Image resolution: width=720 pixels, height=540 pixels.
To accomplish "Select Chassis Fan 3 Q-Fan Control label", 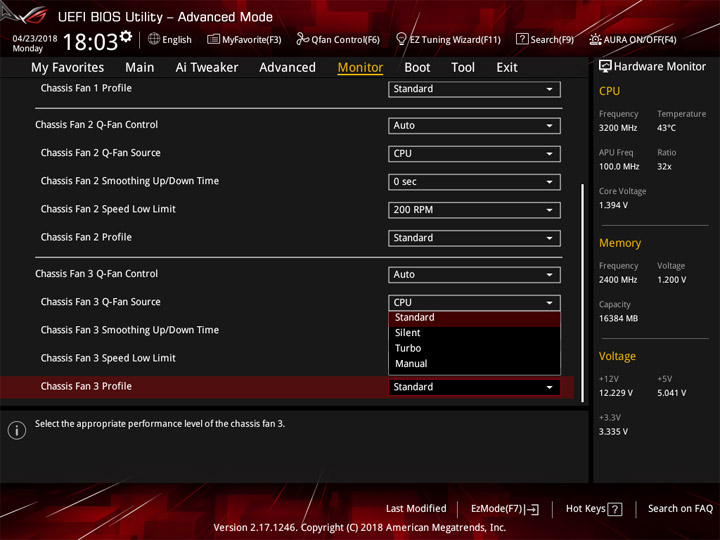I will [96, 274].
